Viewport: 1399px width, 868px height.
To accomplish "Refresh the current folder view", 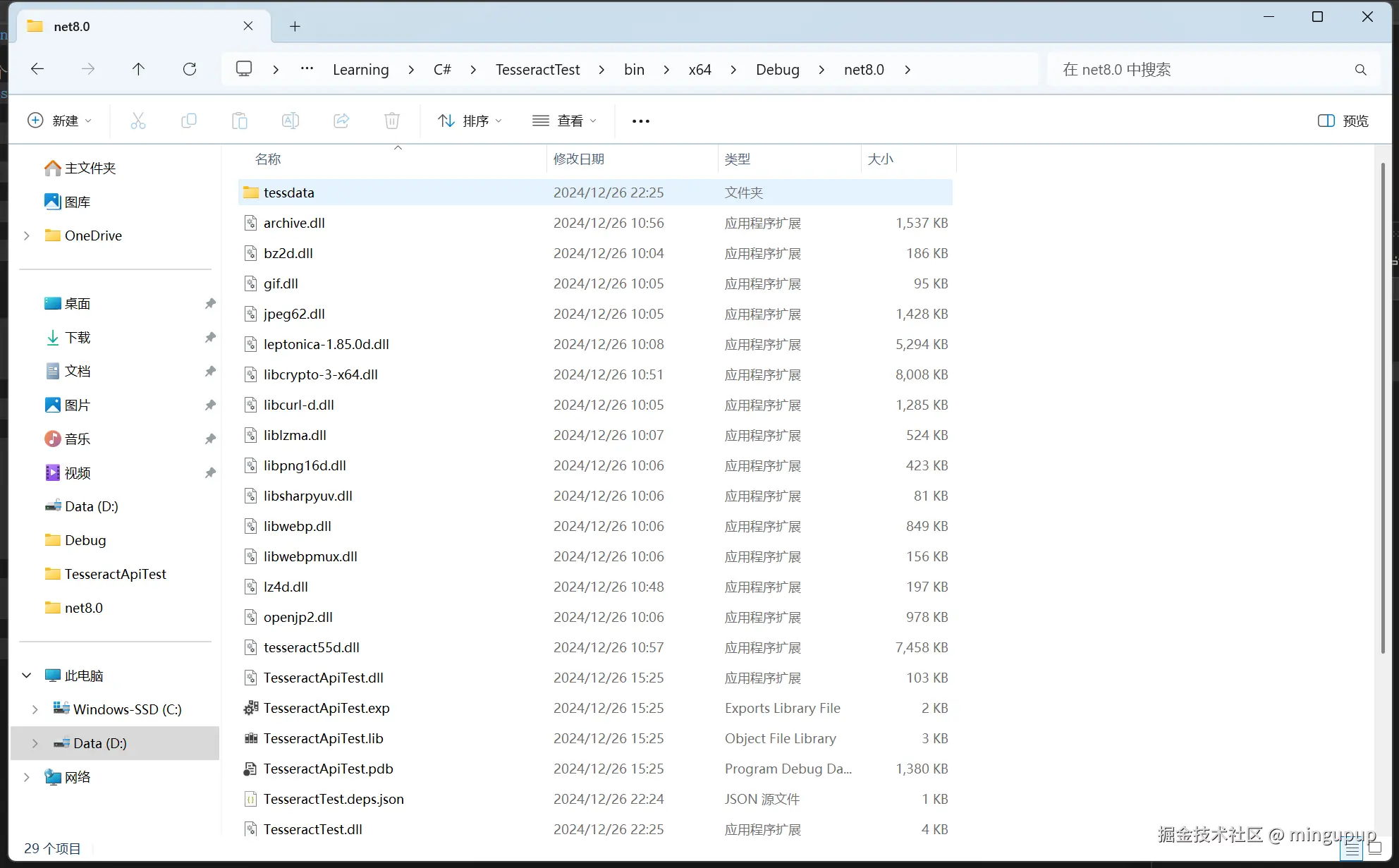I will pos(190,69).
